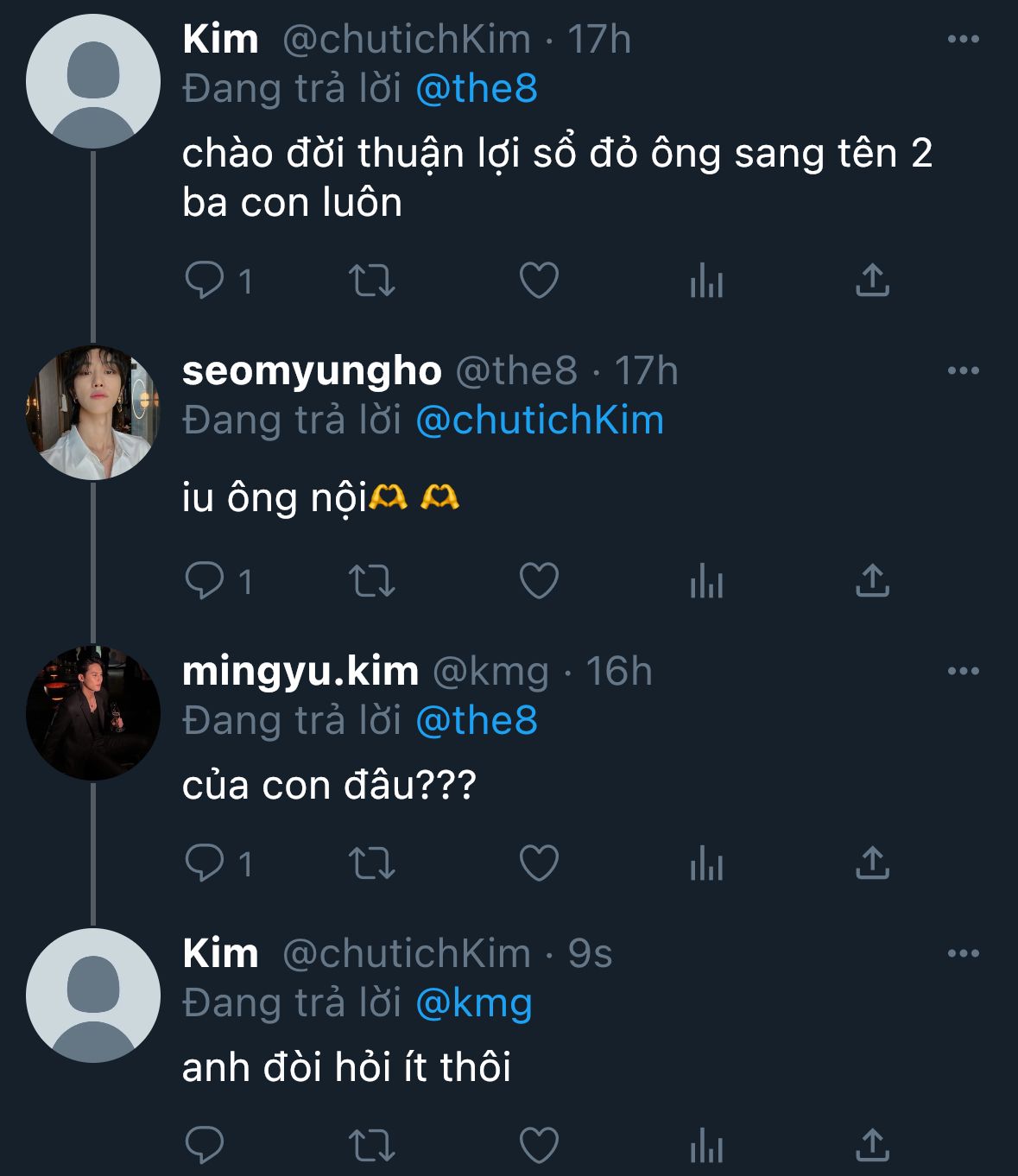The image size is (1018, 1176).
Task: Open more options on seomyungho's tweet
Action: (963, 371)
